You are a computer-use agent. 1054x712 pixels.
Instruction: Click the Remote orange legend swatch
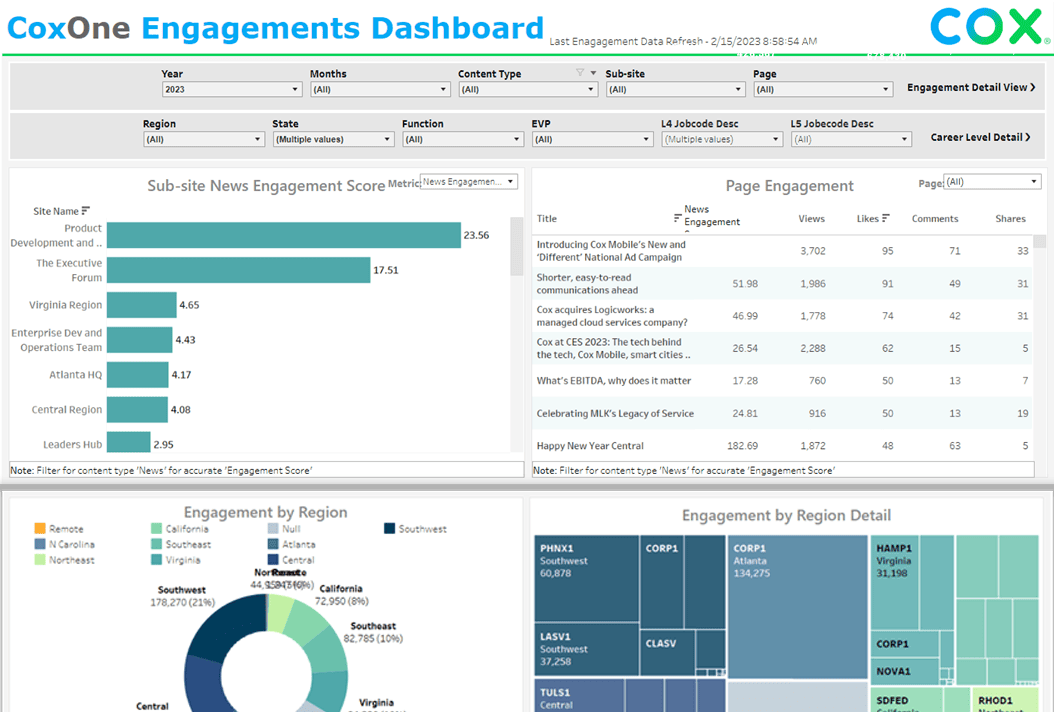coord(40,528)
